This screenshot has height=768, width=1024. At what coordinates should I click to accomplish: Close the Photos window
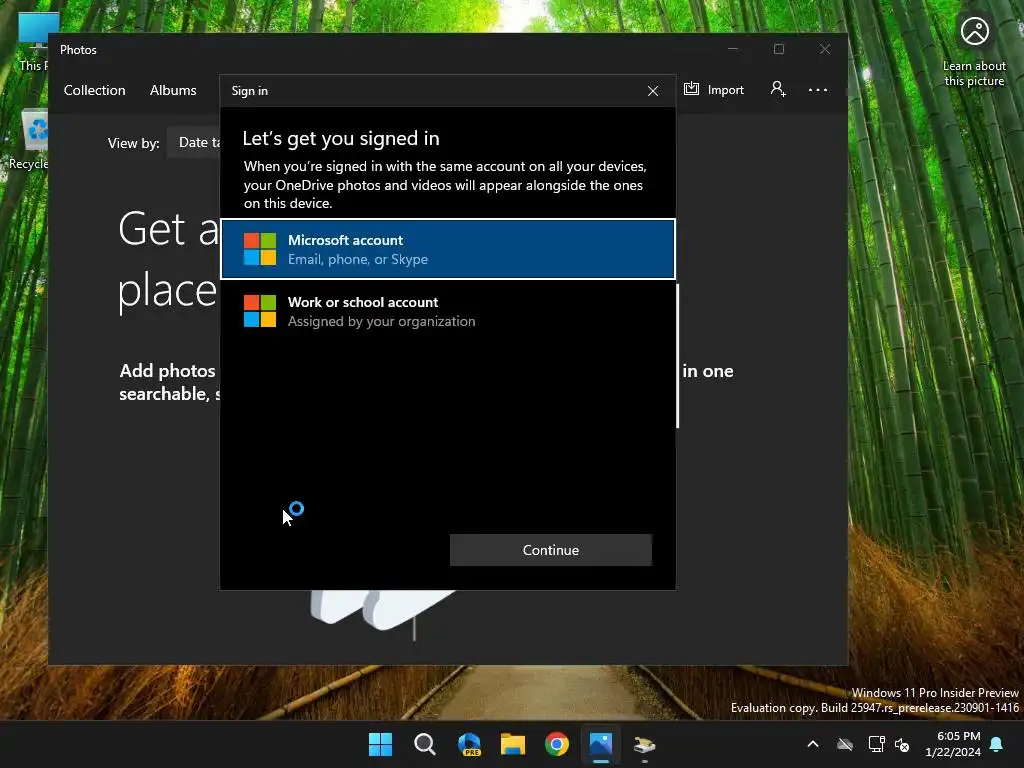pos(825,49)
